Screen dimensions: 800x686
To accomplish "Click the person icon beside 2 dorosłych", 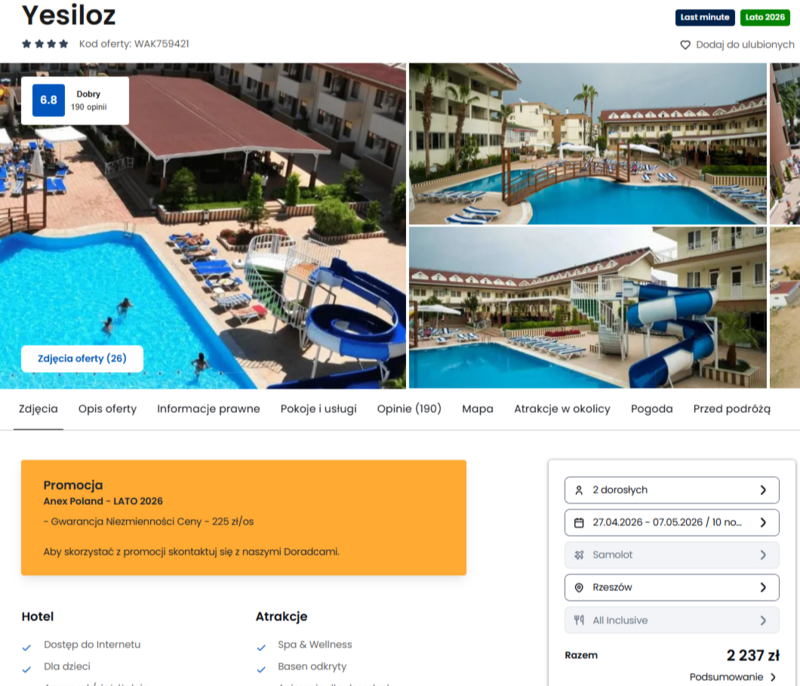I will pyautogui.click(x=579, y=490).
